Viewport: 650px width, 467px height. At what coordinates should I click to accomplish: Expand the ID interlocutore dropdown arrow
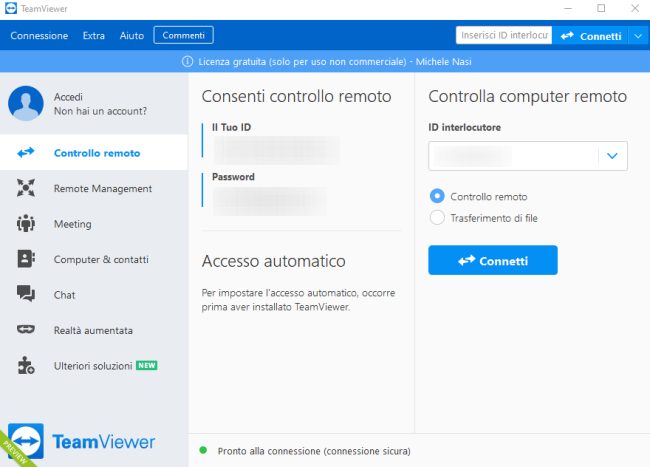click(x=612, y=156)
